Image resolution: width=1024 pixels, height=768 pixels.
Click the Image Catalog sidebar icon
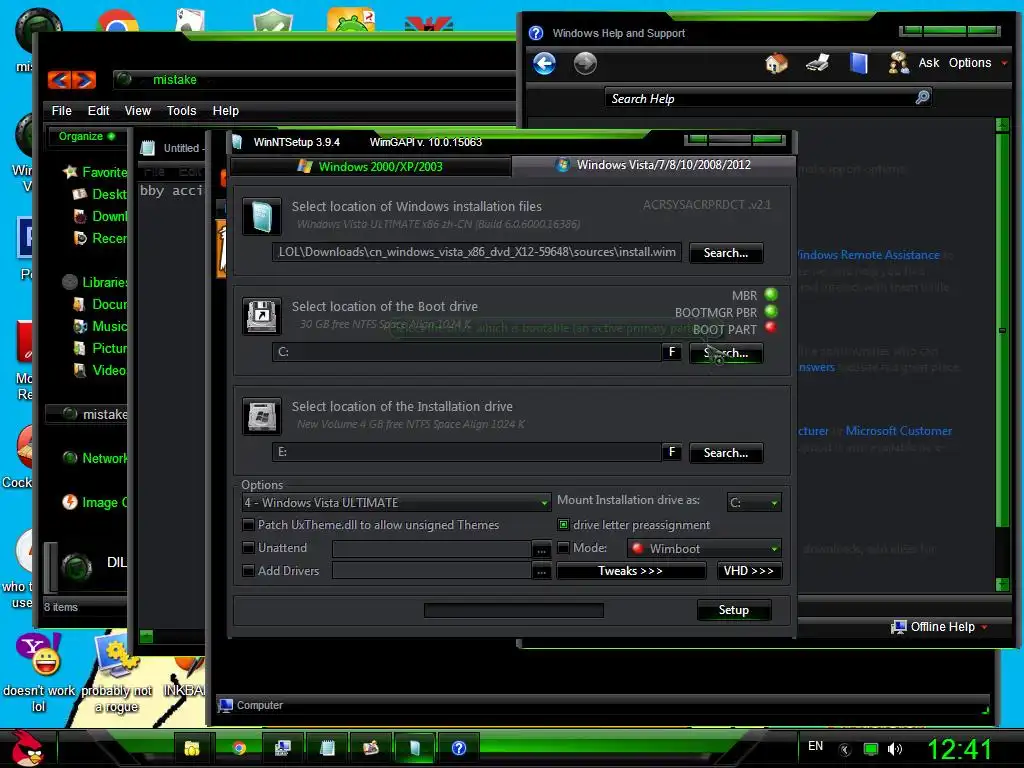point(70,502)
